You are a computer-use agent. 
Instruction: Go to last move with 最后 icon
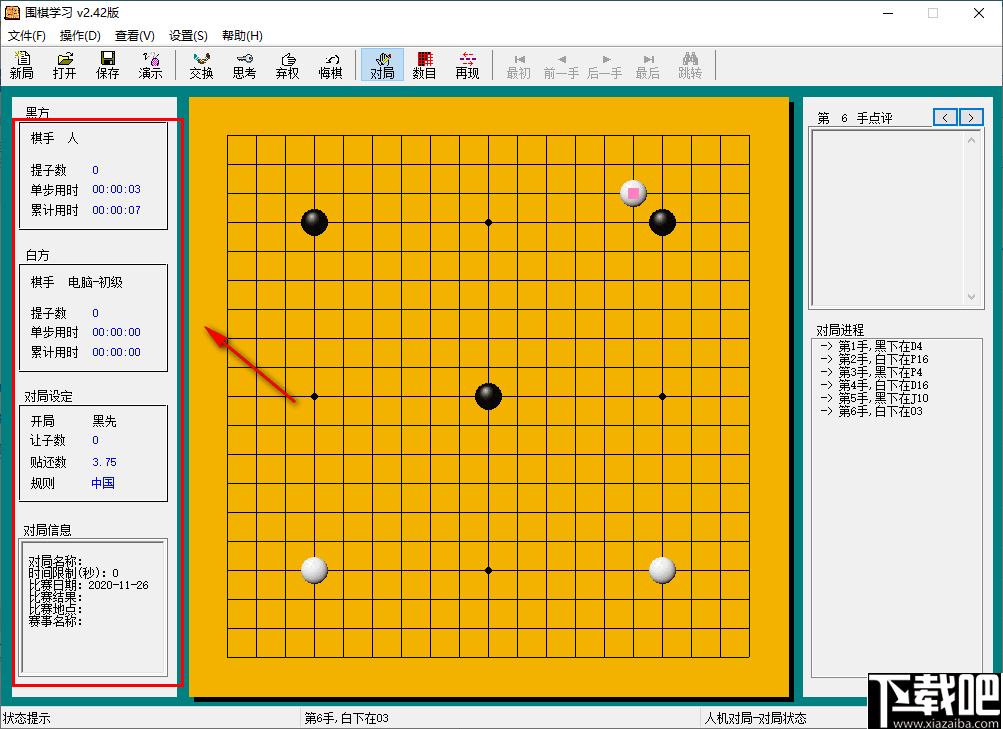point(647,66)
